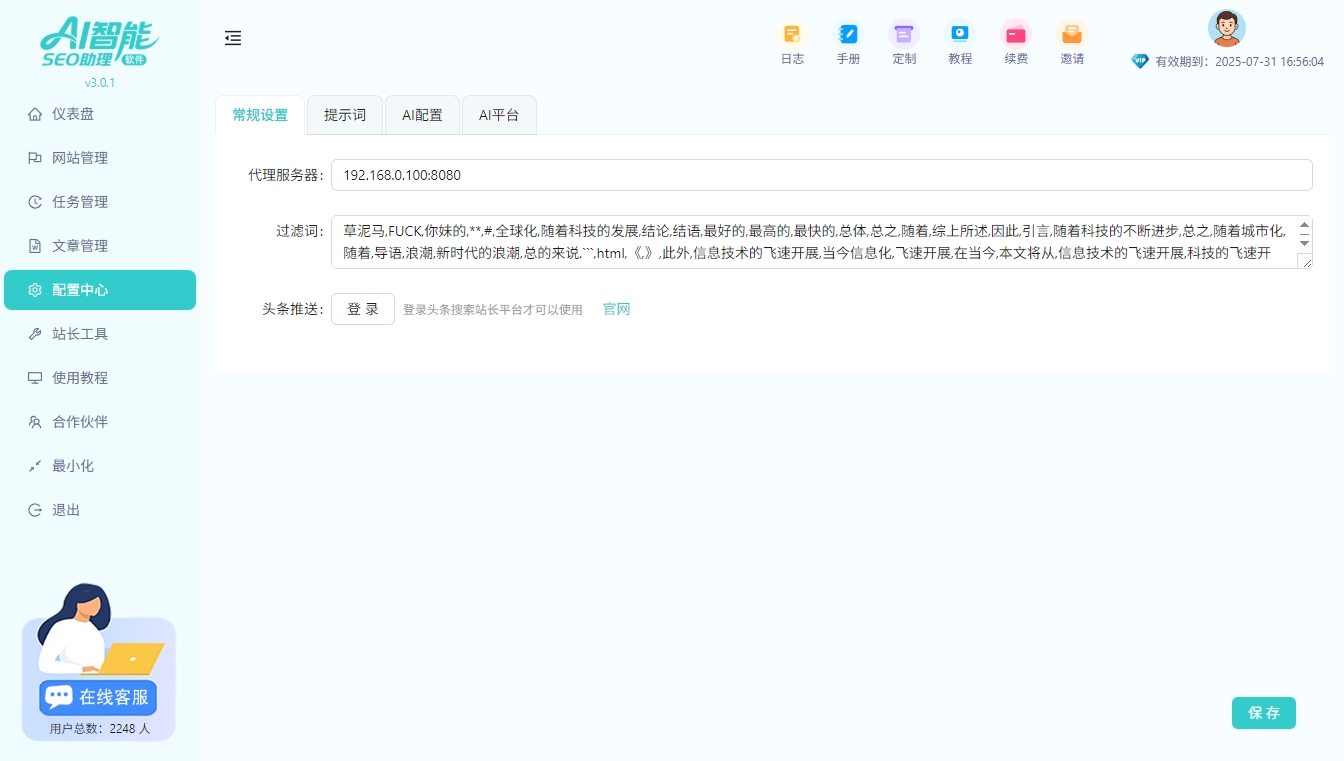
Task: Click the 教程 (Tutorial) icon
Action: click(960, 42)
